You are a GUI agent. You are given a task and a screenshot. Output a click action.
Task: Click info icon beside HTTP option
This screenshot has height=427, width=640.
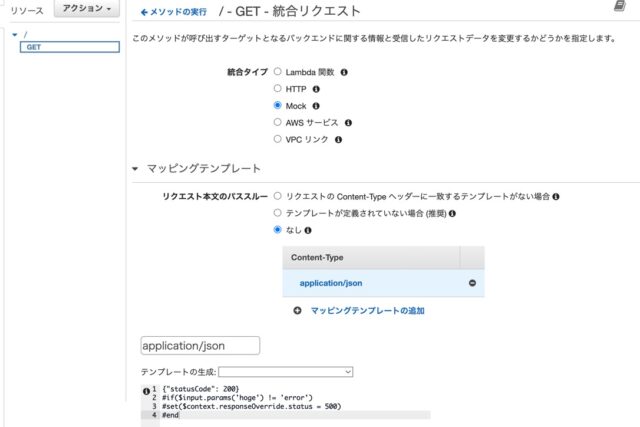[316, 89]
